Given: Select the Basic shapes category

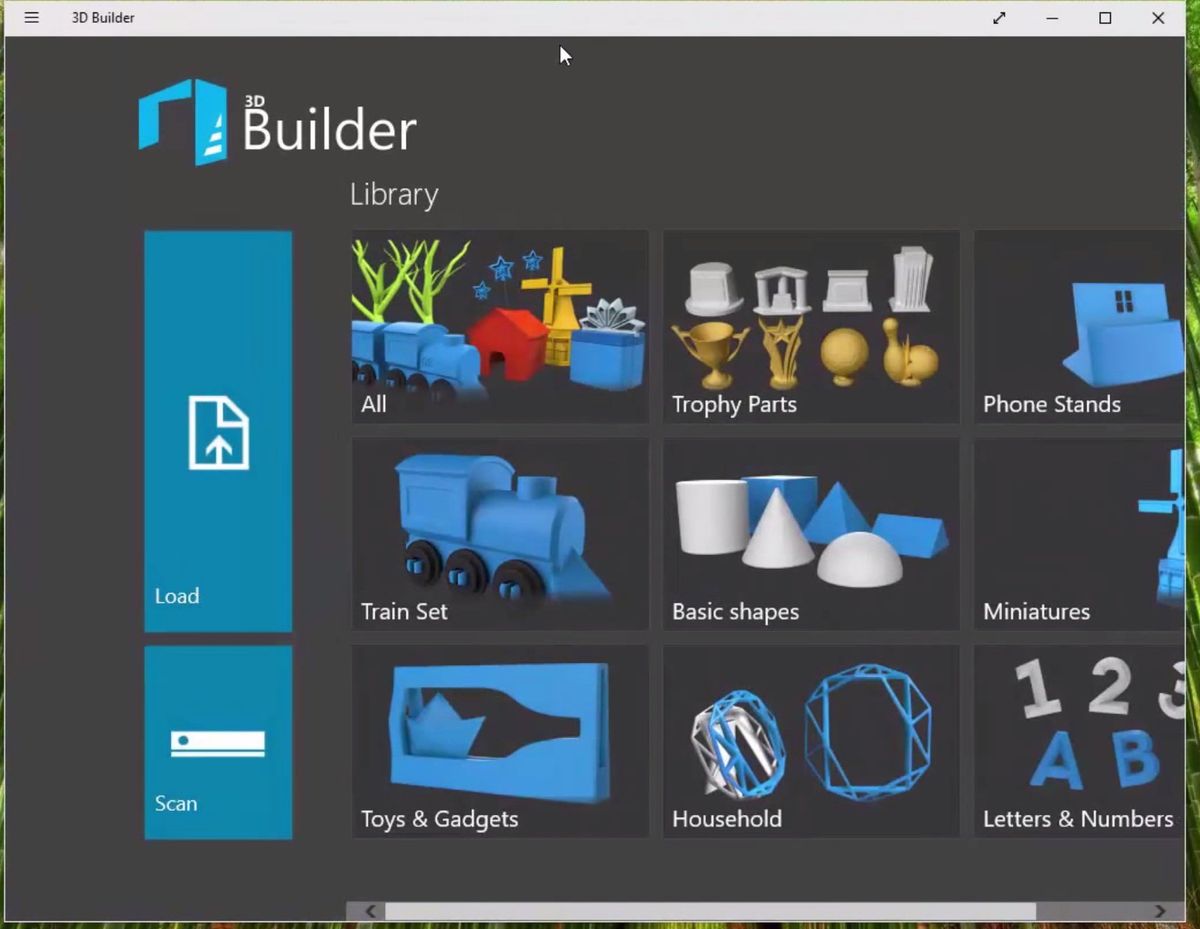Looking at the screenshot, I should [810, 534].
